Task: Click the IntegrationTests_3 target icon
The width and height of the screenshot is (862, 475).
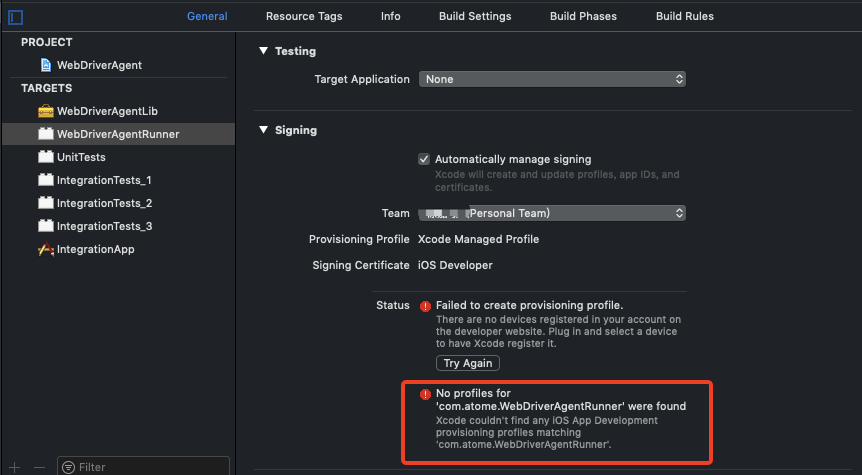Action: [46, 226]
